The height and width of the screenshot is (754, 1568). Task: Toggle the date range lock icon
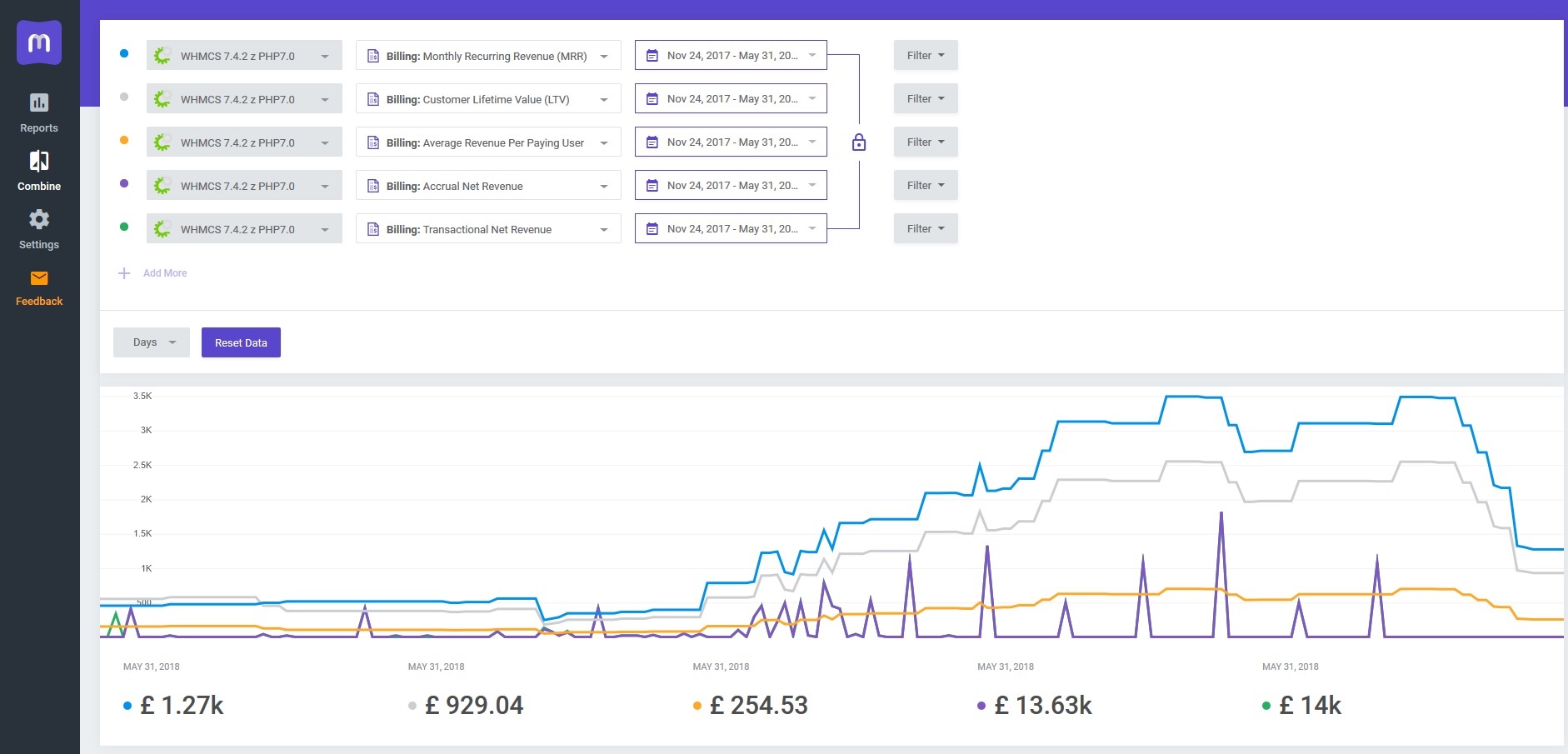[859, 142]
